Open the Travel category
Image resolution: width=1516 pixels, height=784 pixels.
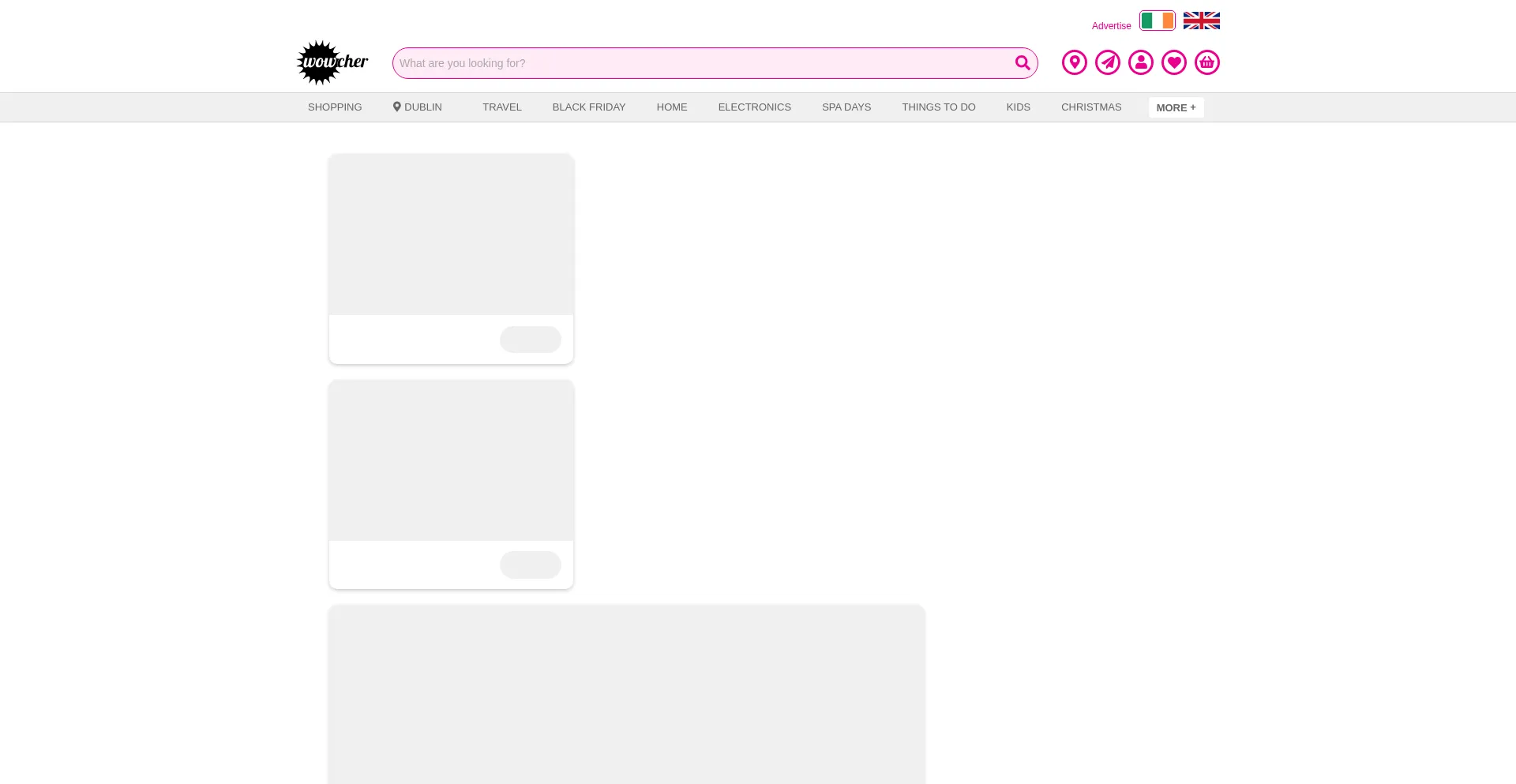(502, 107)
